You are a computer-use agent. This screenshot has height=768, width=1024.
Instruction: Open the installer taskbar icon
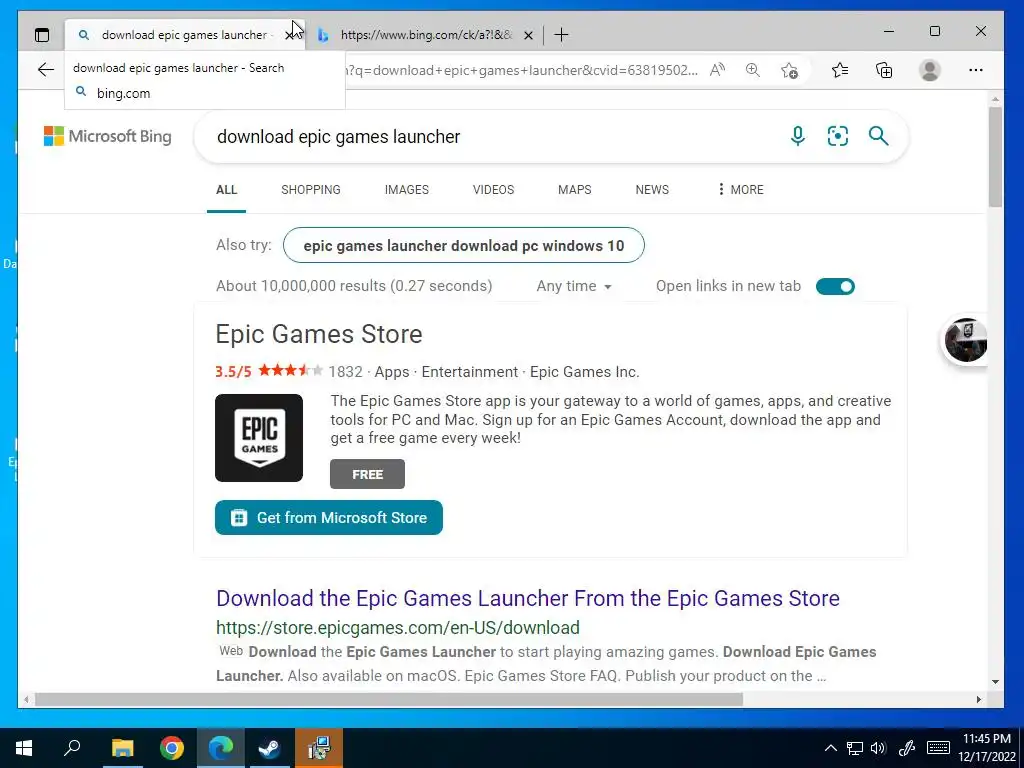(319, 748)
